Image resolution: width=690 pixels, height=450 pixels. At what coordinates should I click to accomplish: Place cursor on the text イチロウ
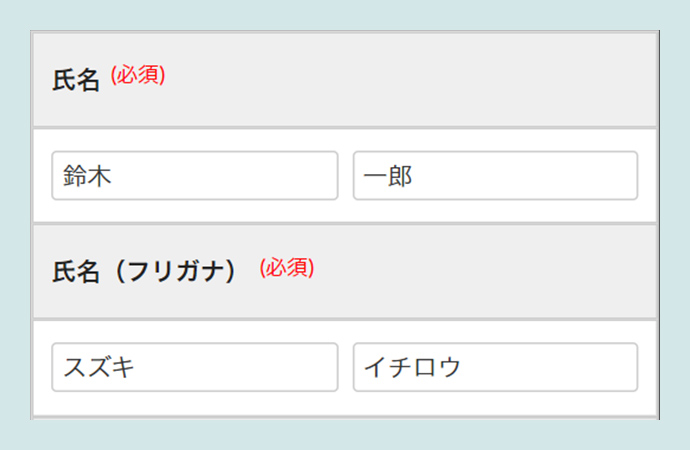(x=412, y=368)
